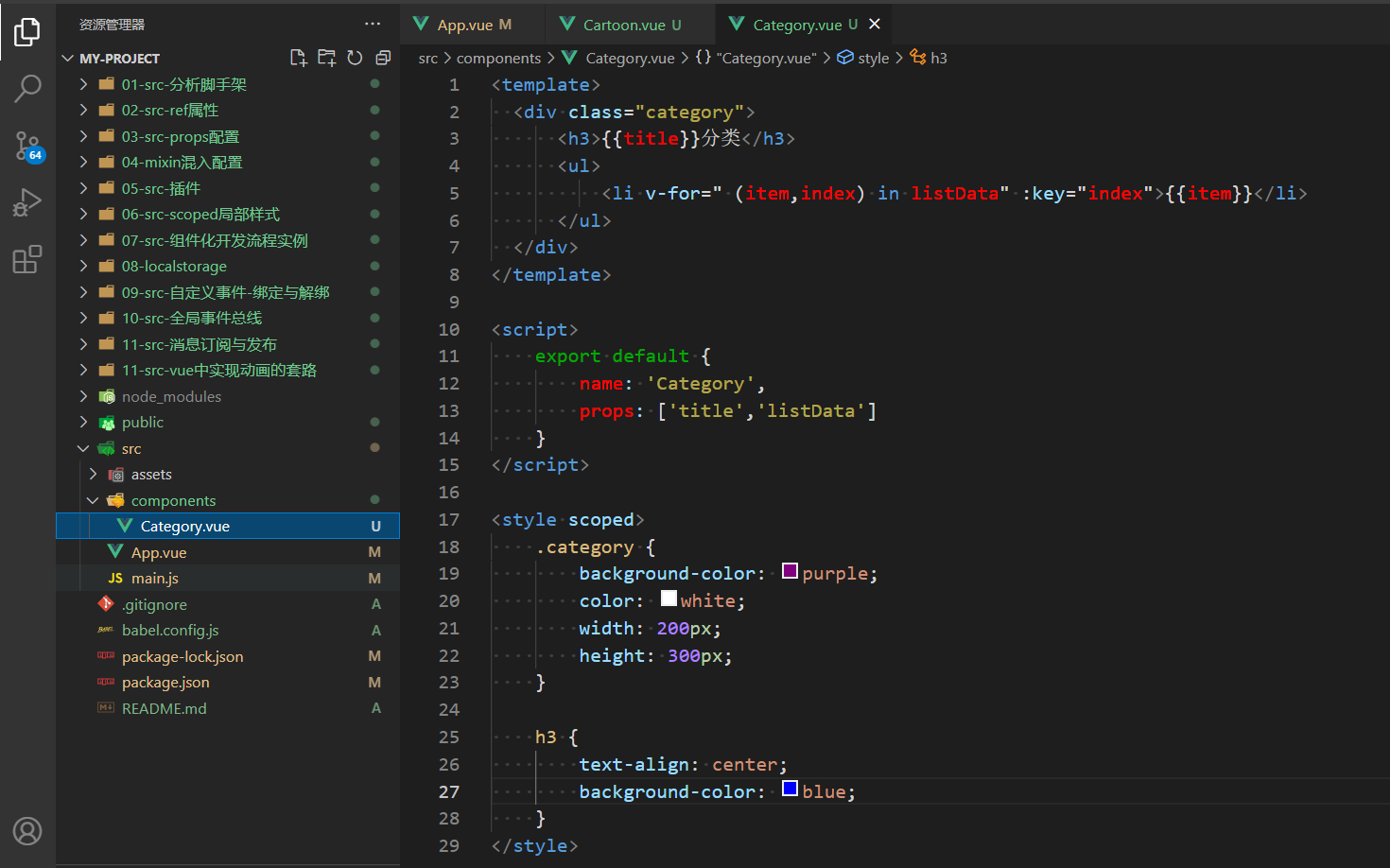
Task: Click 'style' in the breadcrumb path
Action: [873, 58]
